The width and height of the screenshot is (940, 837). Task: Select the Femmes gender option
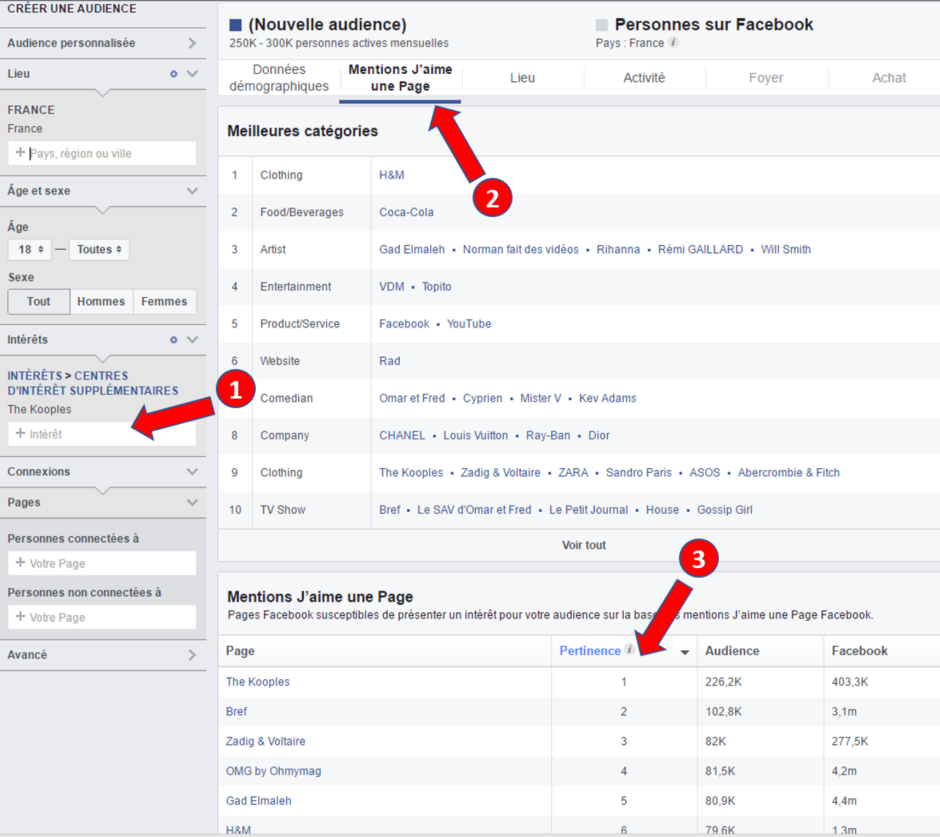pyautogui.click(x=164, y=302)
